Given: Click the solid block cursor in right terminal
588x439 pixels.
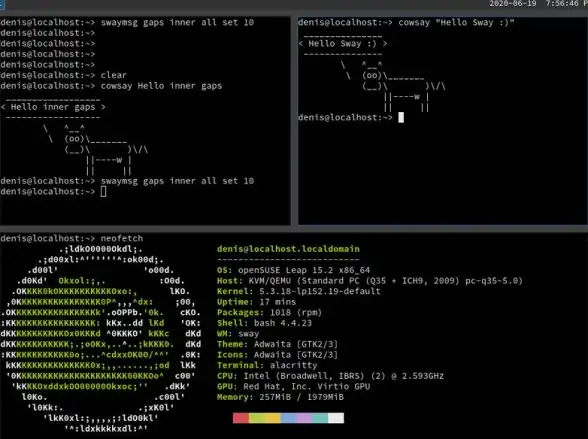Looking at the screenshot, I should click(x=401, y=117).
